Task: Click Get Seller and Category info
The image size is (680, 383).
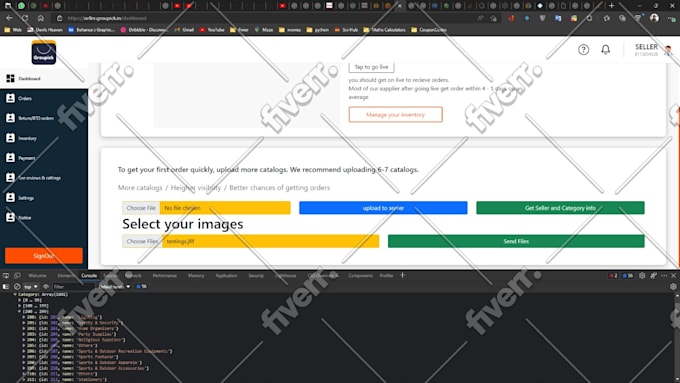Action: [560, 208]
